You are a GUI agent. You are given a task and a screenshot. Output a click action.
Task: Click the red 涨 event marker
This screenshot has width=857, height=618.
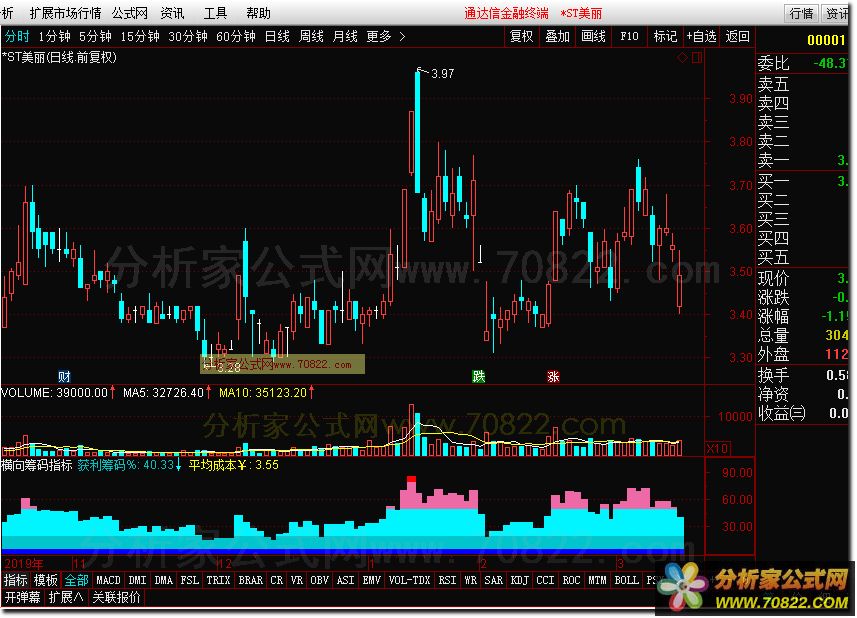click(x=553, y=376)
